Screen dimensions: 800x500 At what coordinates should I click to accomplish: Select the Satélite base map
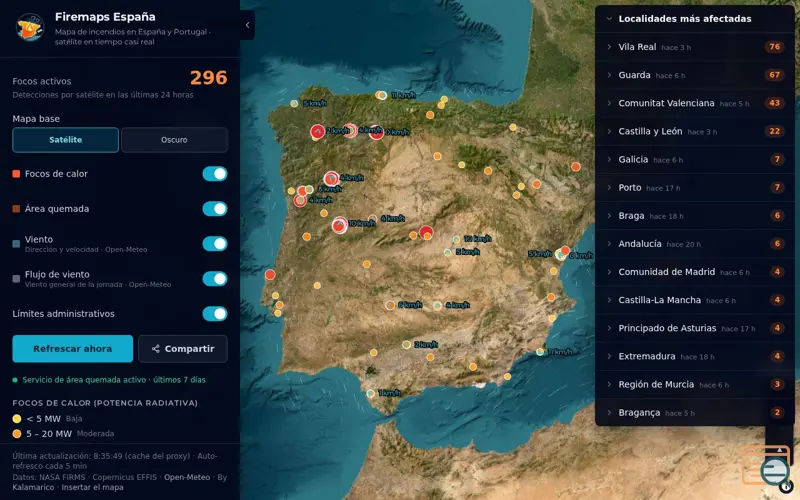[x=65, y=140]
